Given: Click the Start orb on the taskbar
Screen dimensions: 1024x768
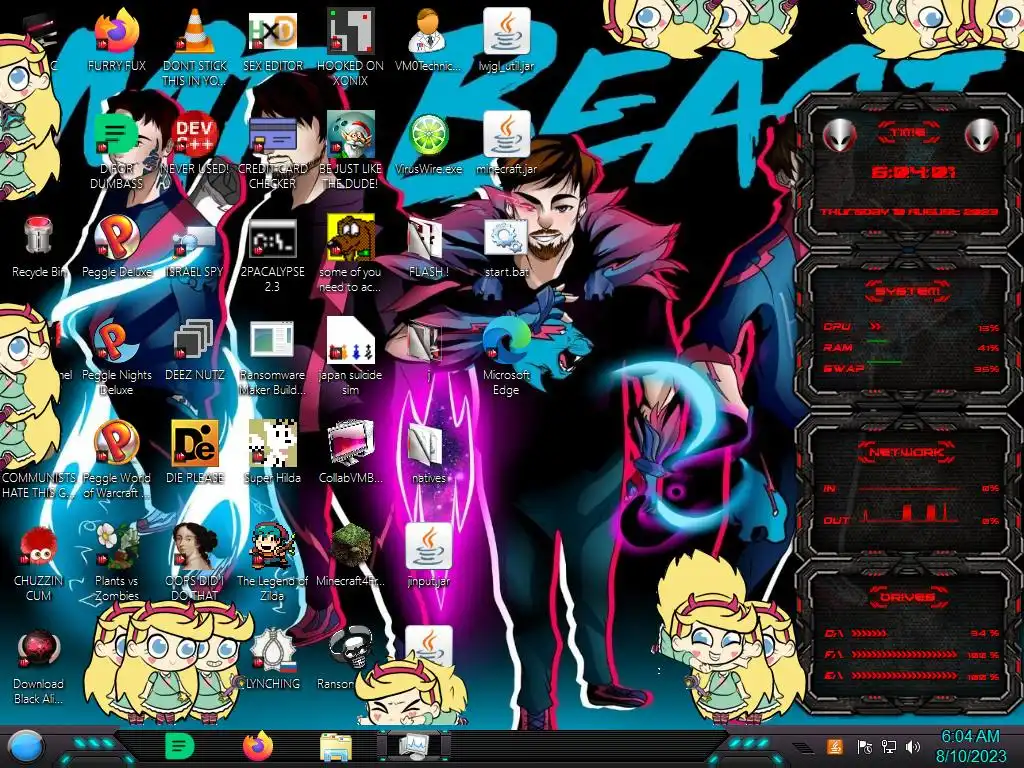Looking at the screenshot, I should point(25,747).
